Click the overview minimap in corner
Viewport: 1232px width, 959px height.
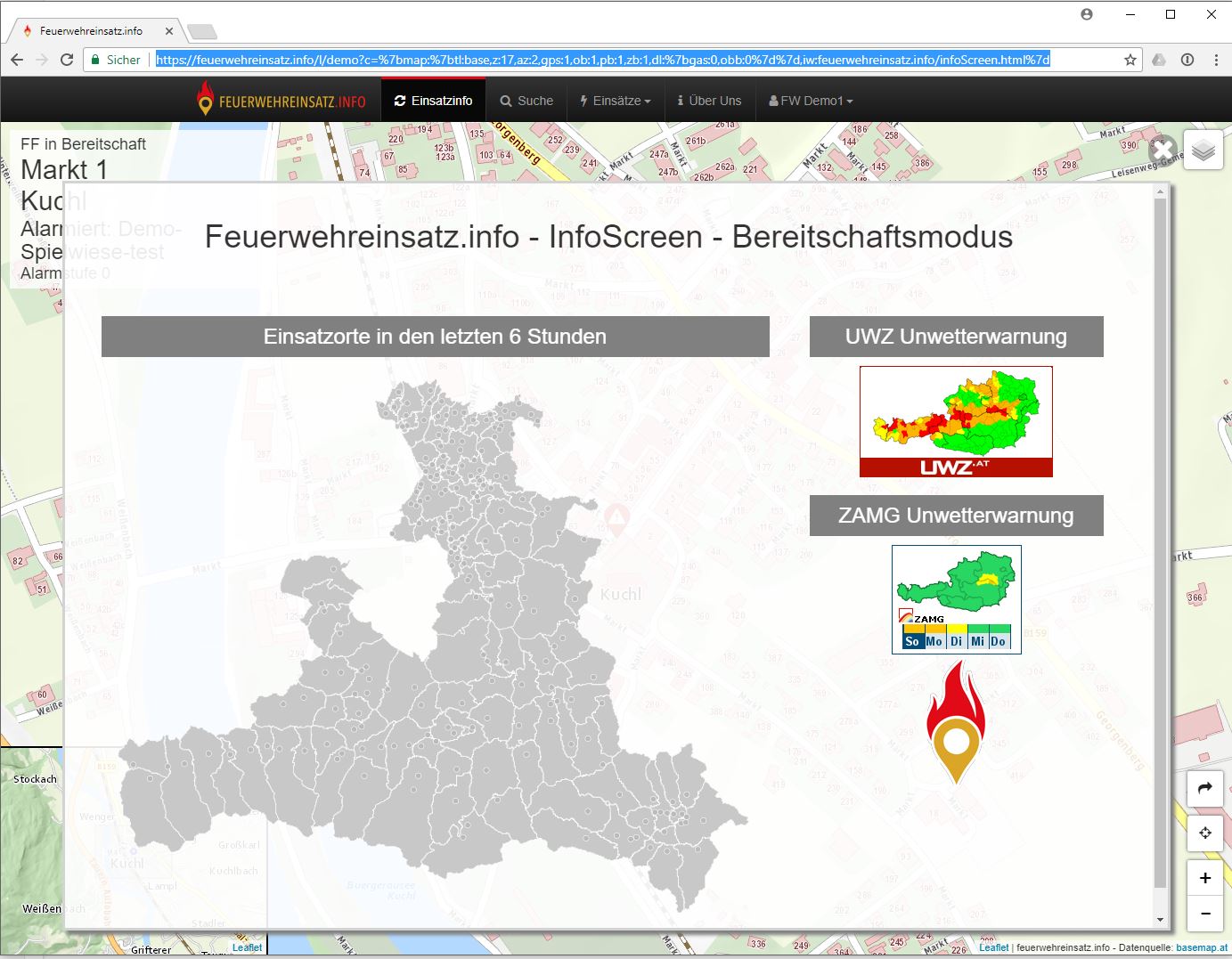[134, 851]
